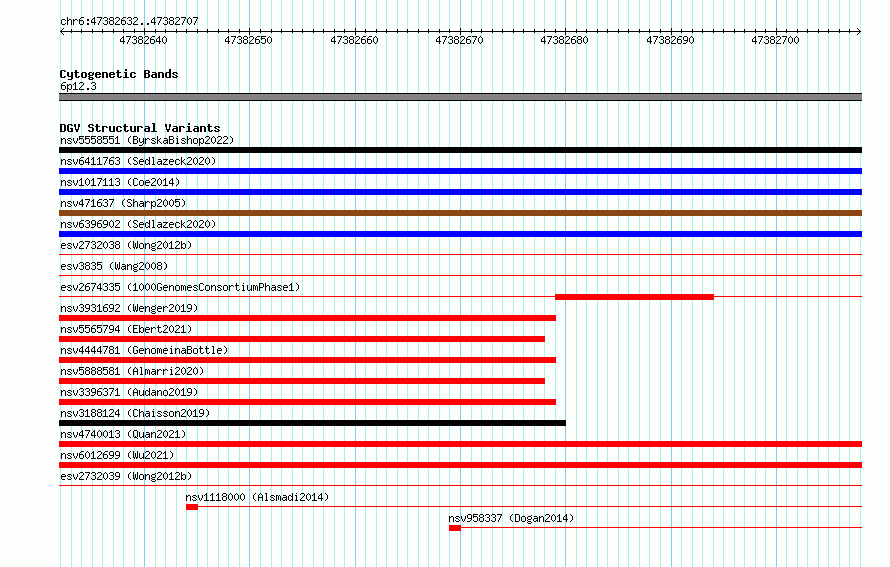
Task: Open variant nsv4444781 (GenomeinaBottle) label
Action: tap(144, 350)
